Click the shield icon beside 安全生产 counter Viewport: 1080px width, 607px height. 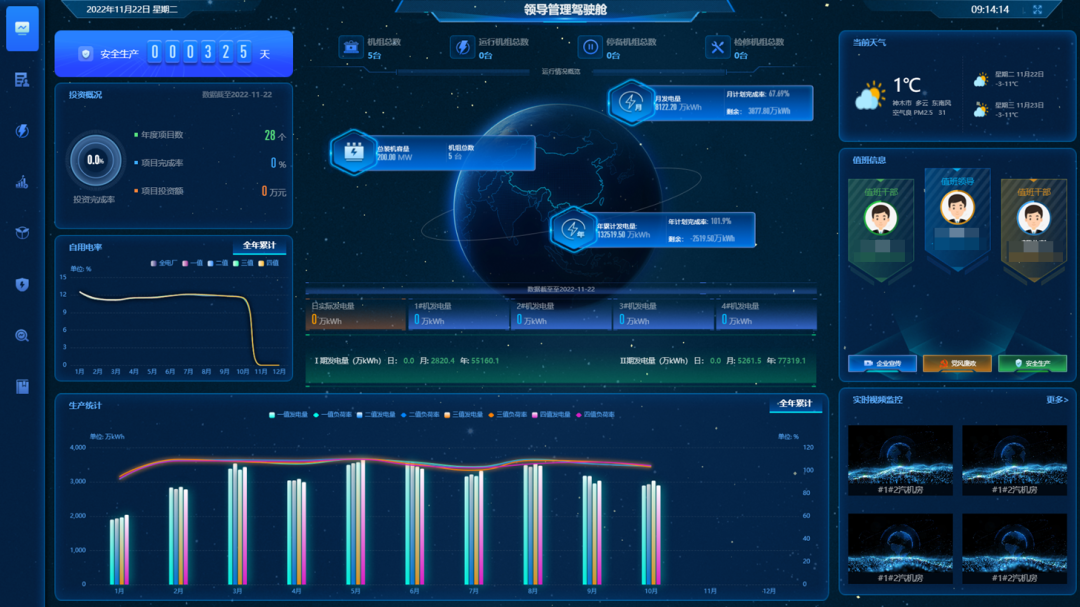click(85, 54)
